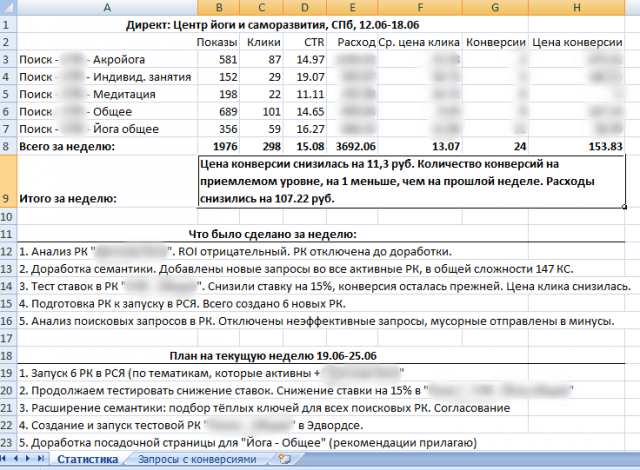Go to next sheet navigation arrow
Image resolution: width=640 pixels, height=470 pixels.
click(x=28, y=459)
